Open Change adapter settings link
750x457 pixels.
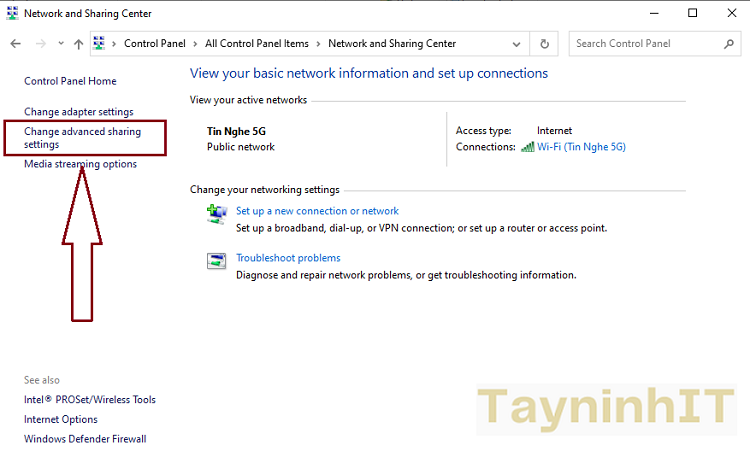78,112
